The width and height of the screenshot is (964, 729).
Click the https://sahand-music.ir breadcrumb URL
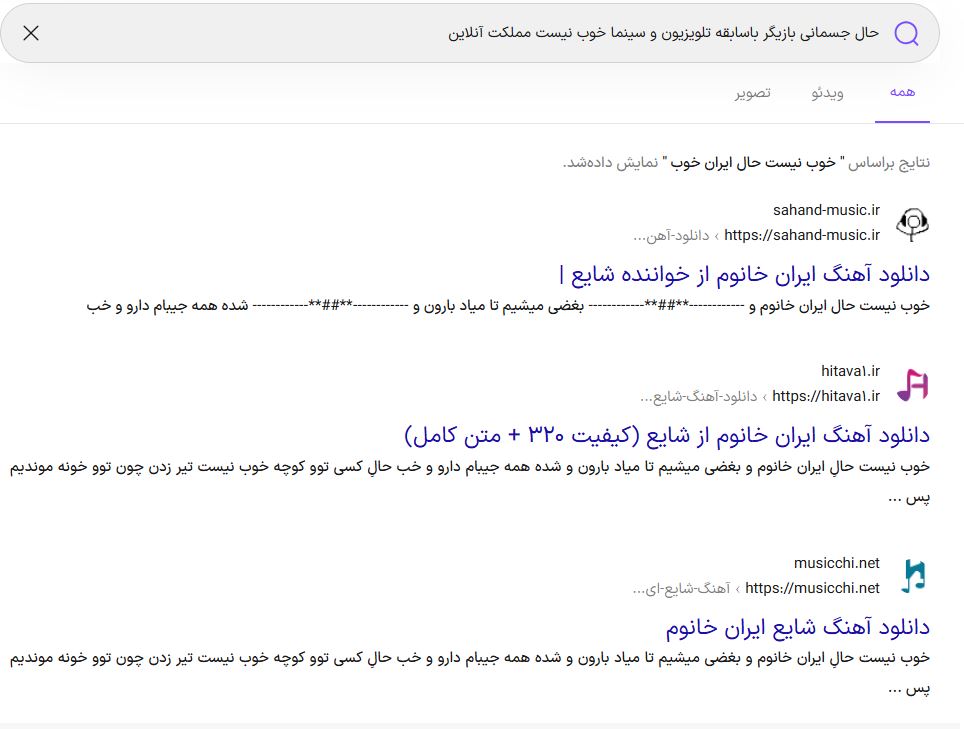[802, 235]
